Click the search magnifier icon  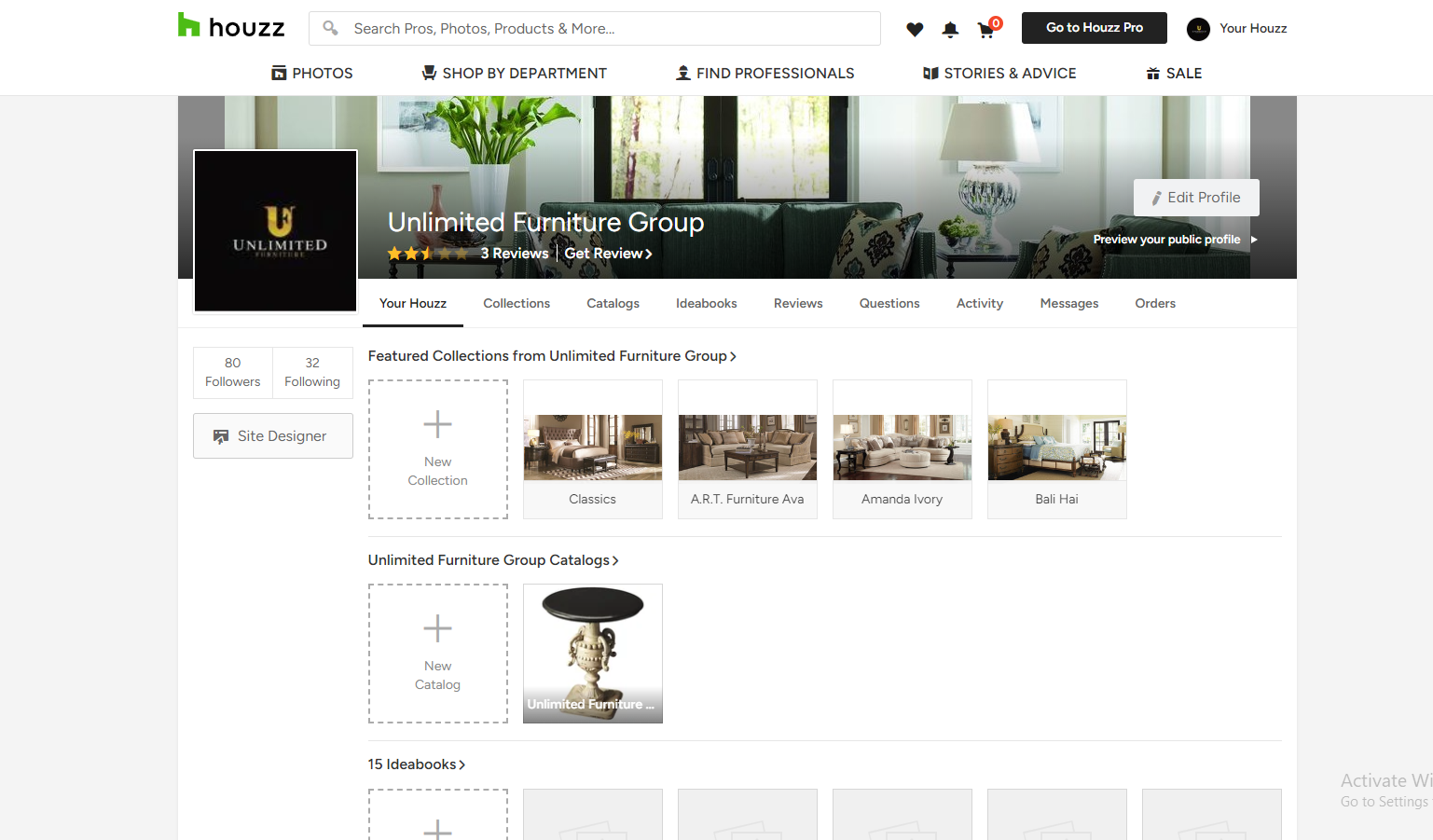click(330, 28)
